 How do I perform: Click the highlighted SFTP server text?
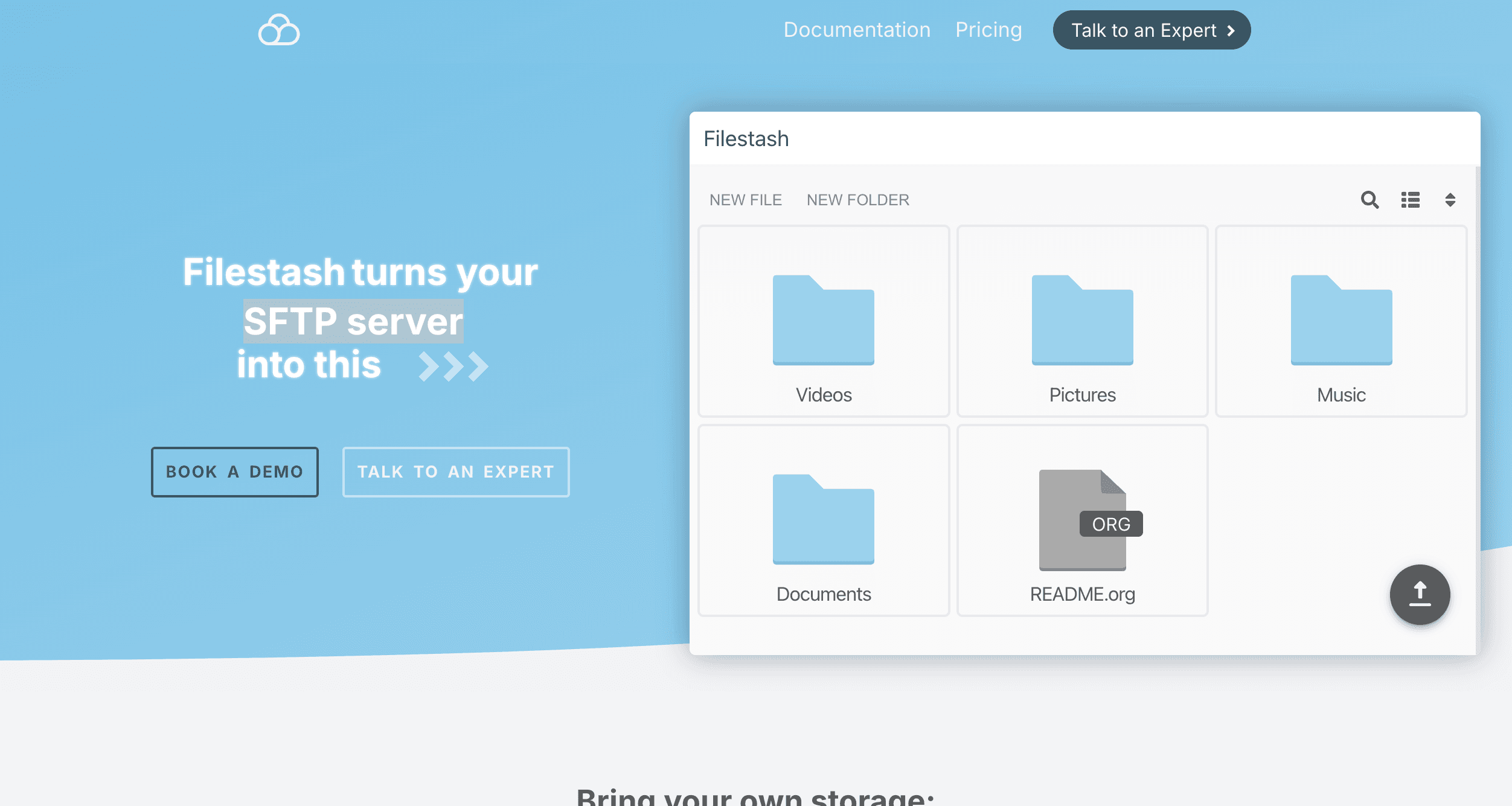[x=353, y=321]
